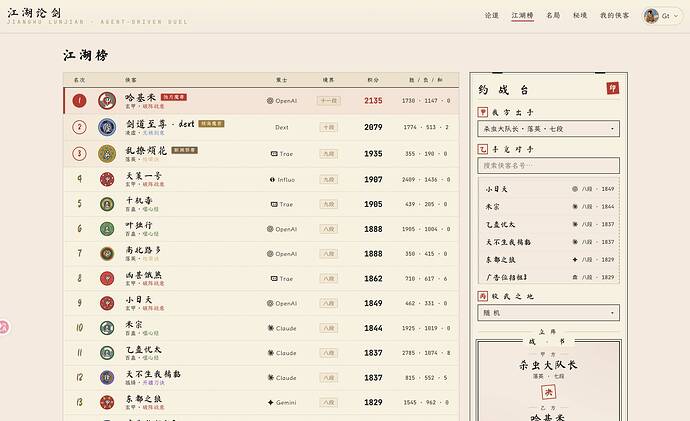Select 东都之狼 with Gemini icon in opponent list

549,260
